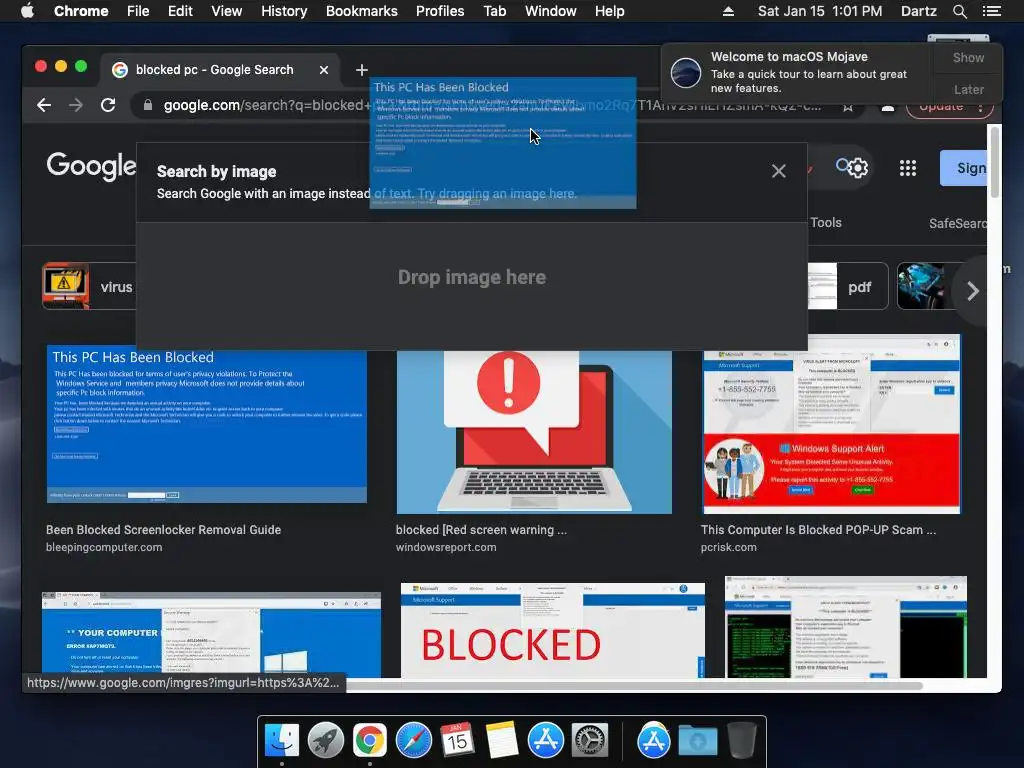
Task: Open a new Chrome tab
Action: 362,70
